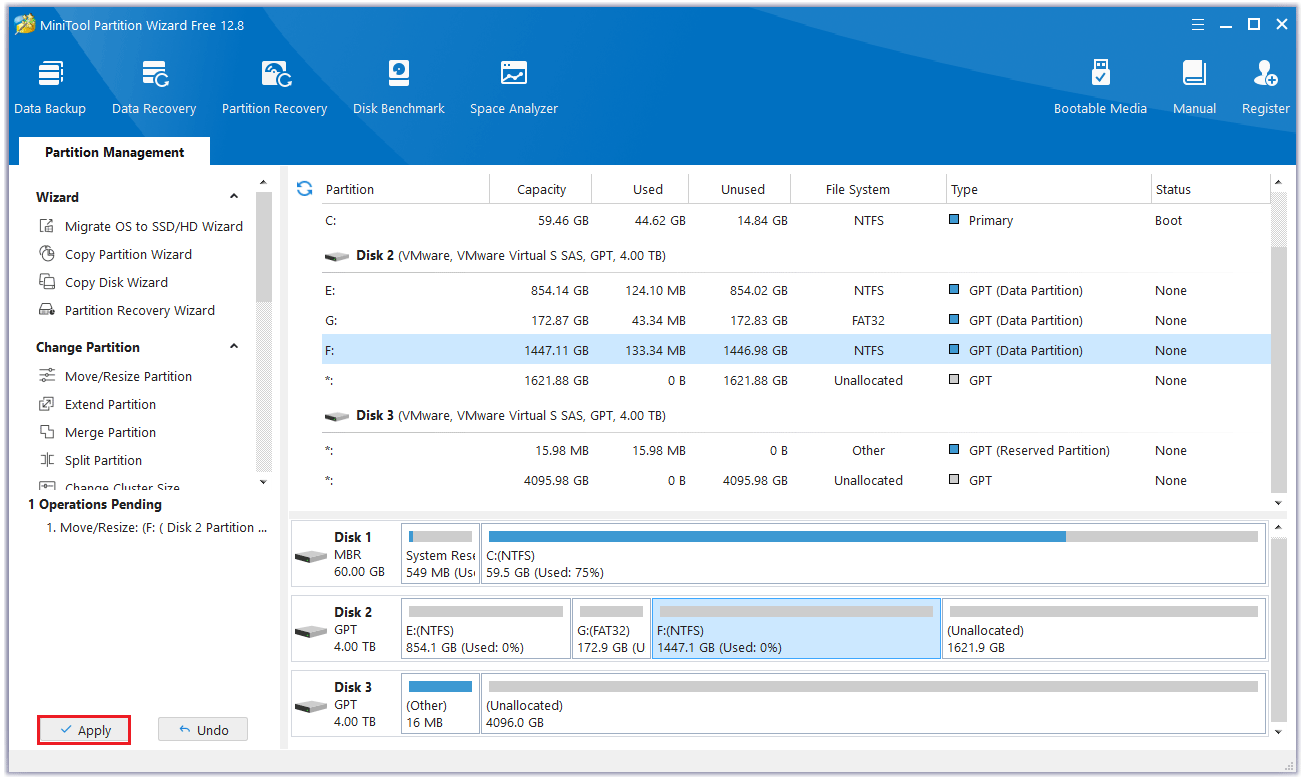Click Copy Partition Wizard icon
This screenshot has width=1301, height=777.
click(46, 254)
